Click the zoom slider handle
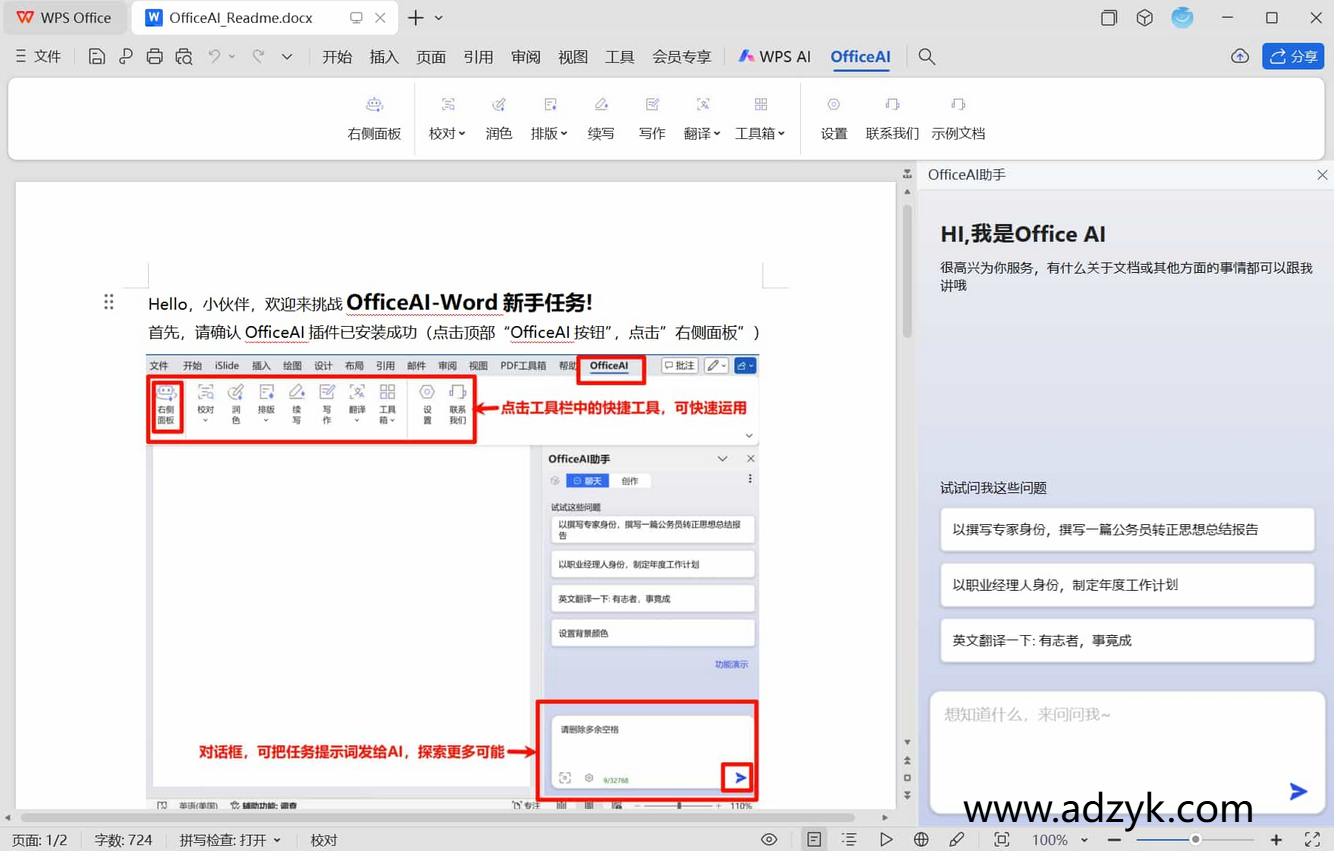The width and height of the screenshot is (1336, 856). 1195,840
